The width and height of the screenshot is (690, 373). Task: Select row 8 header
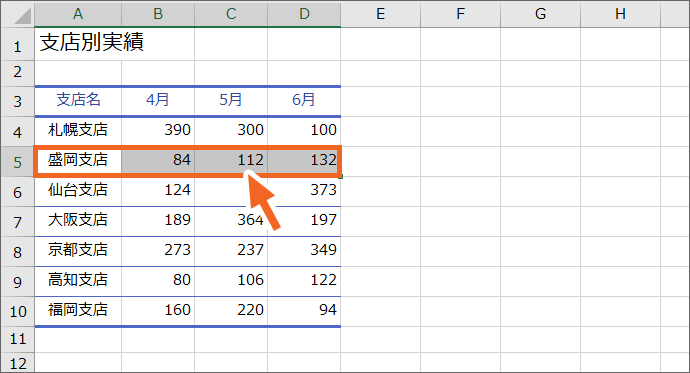tap(18, 251)
